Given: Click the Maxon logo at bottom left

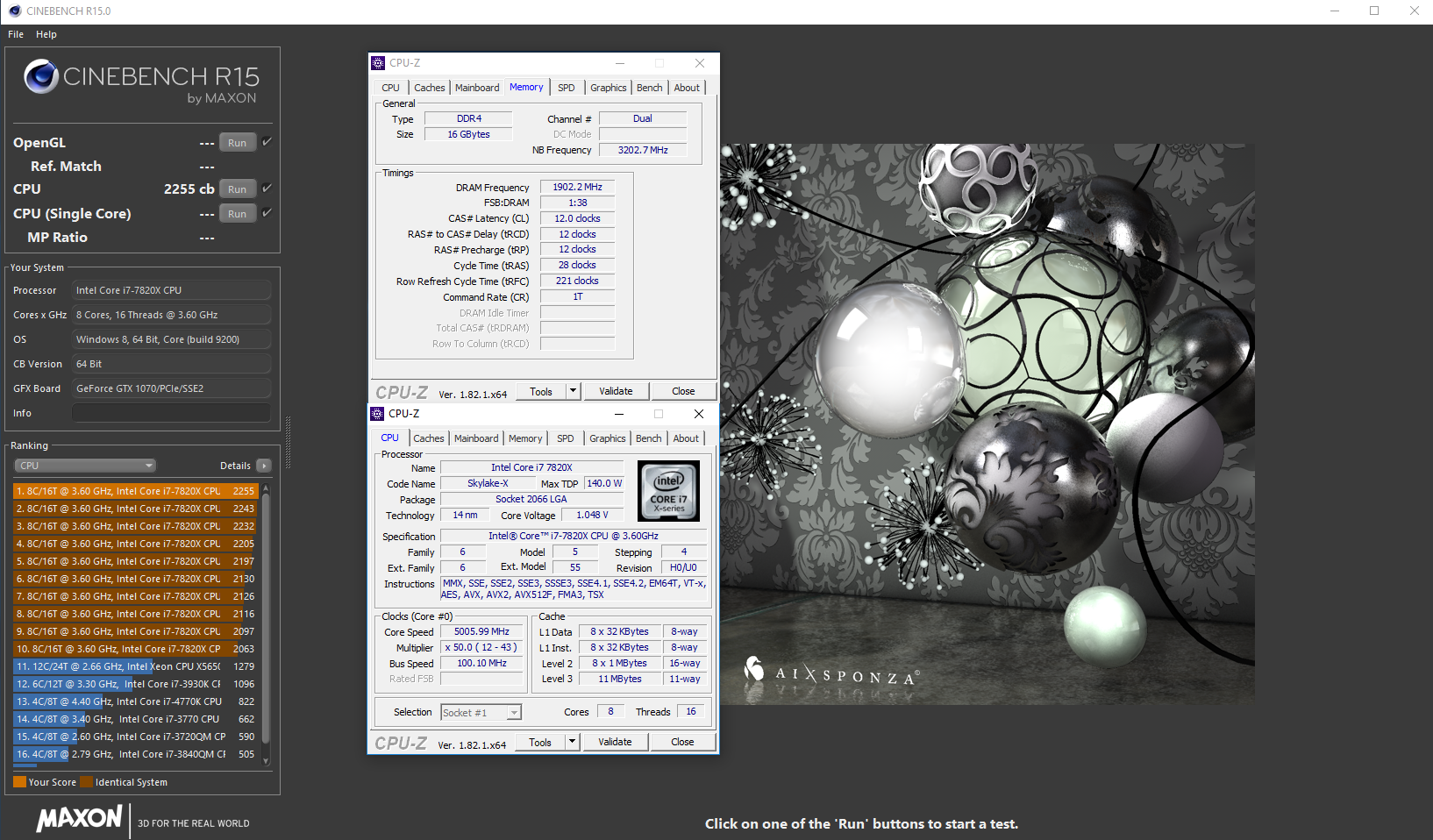Looking at the screenshot, I should (x=79, y=819).
